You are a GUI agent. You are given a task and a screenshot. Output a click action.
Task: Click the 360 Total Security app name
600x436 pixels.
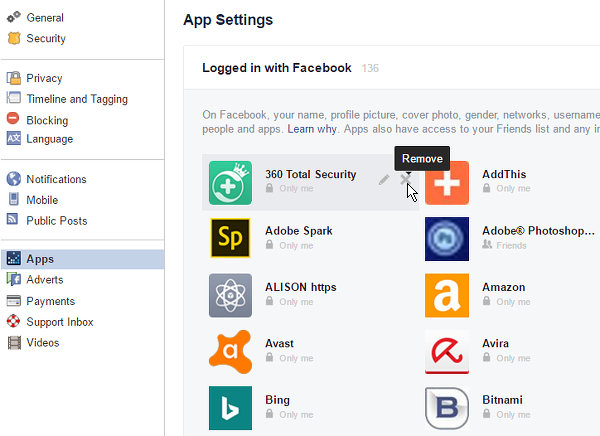coord(311,174)
